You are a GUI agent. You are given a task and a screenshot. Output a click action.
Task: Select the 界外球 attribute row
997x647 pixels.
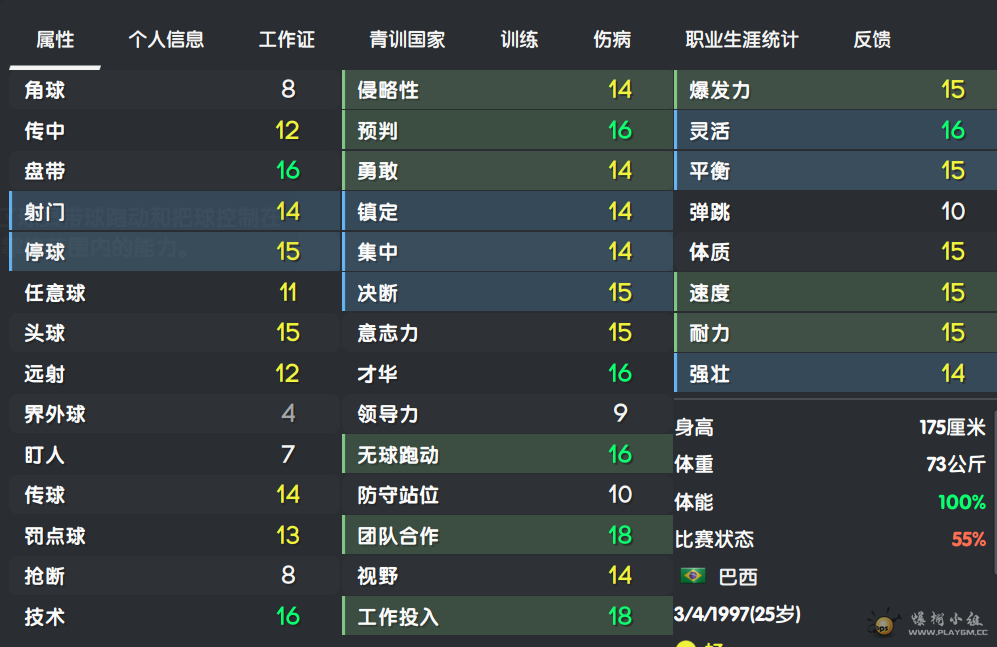click(x=175, y=414)
